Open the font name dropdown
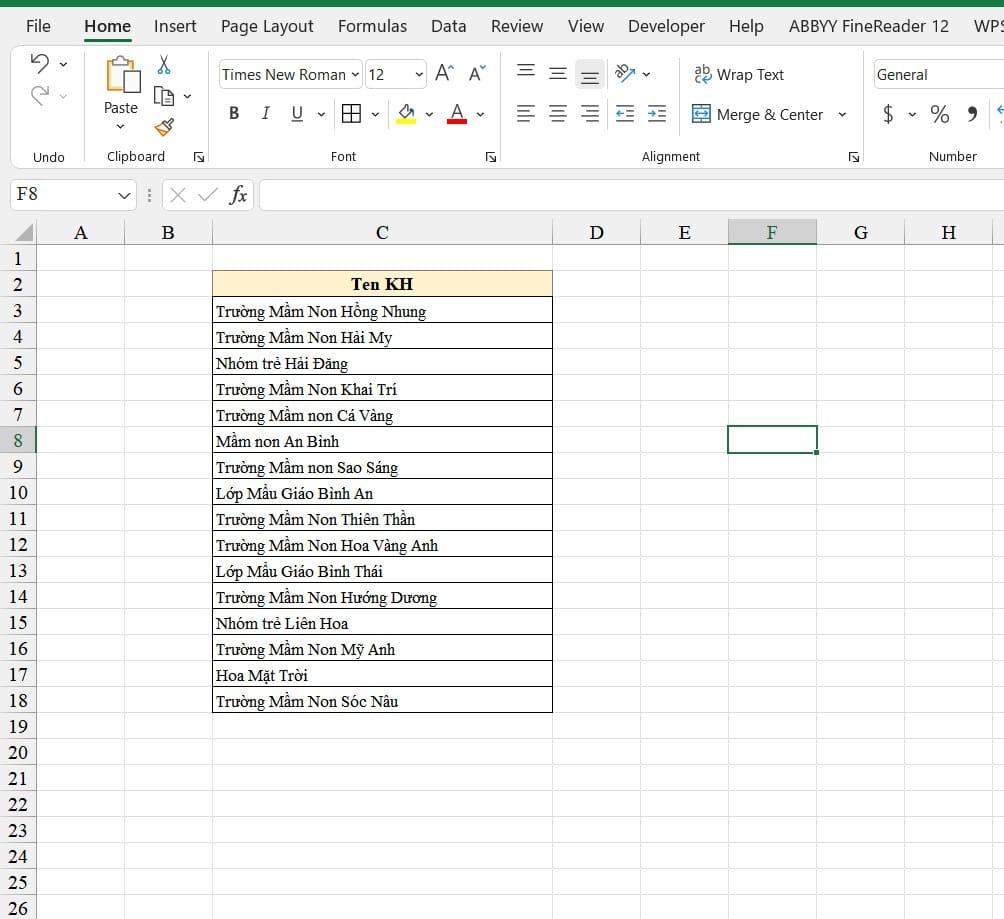This screenshot has height=919, width=1004. pyautogui.click(x=355, y=75)
